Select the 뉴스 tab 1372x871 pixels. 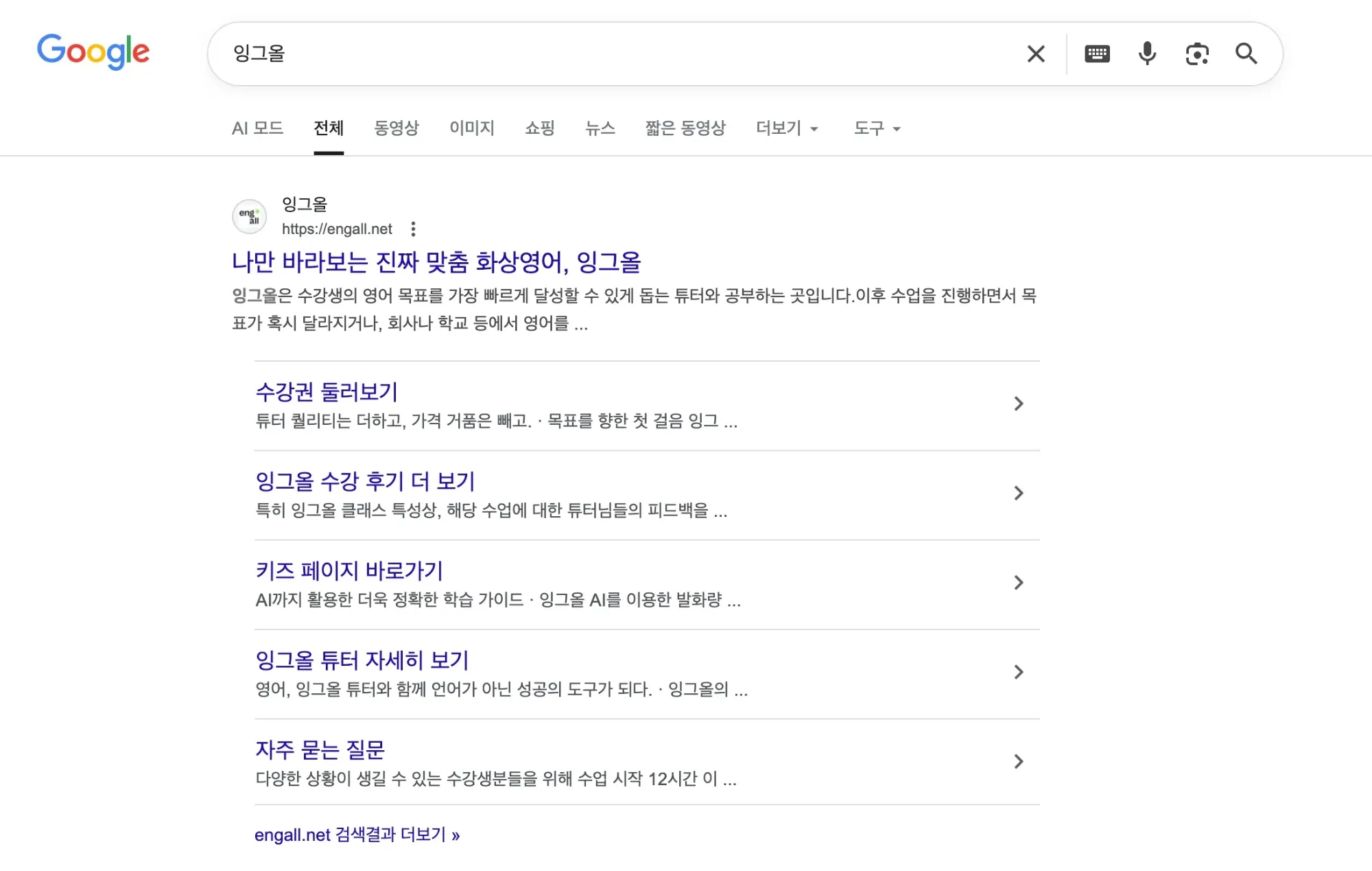pos(600,128)
